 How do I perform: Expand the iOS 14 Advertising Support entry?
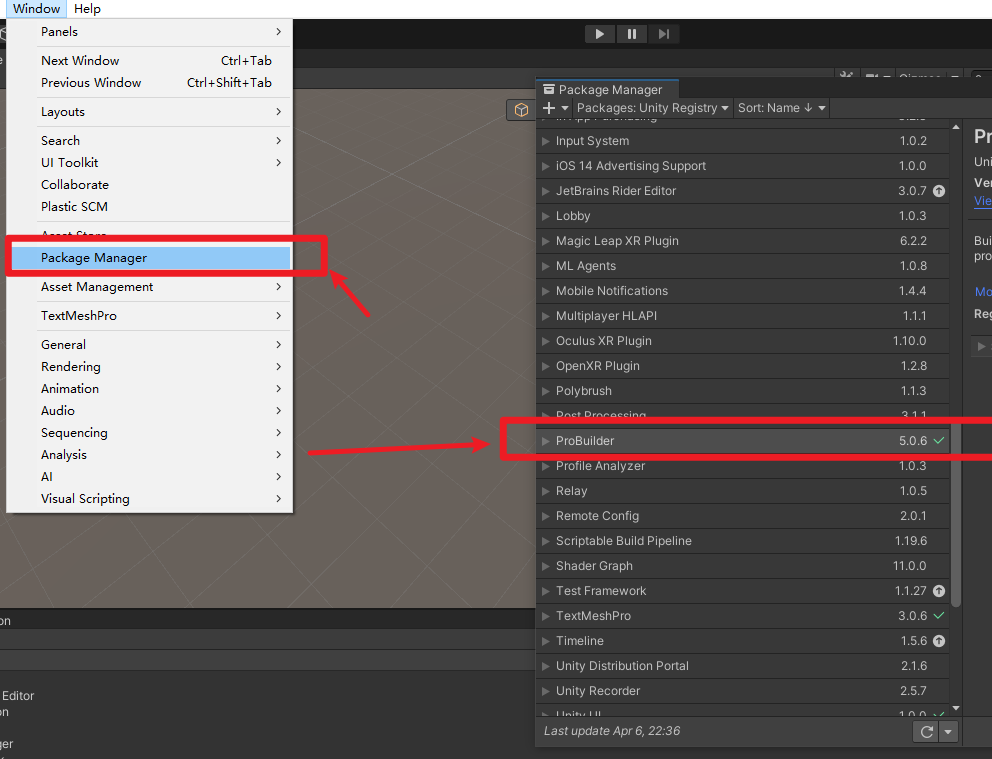click(545, 166)
